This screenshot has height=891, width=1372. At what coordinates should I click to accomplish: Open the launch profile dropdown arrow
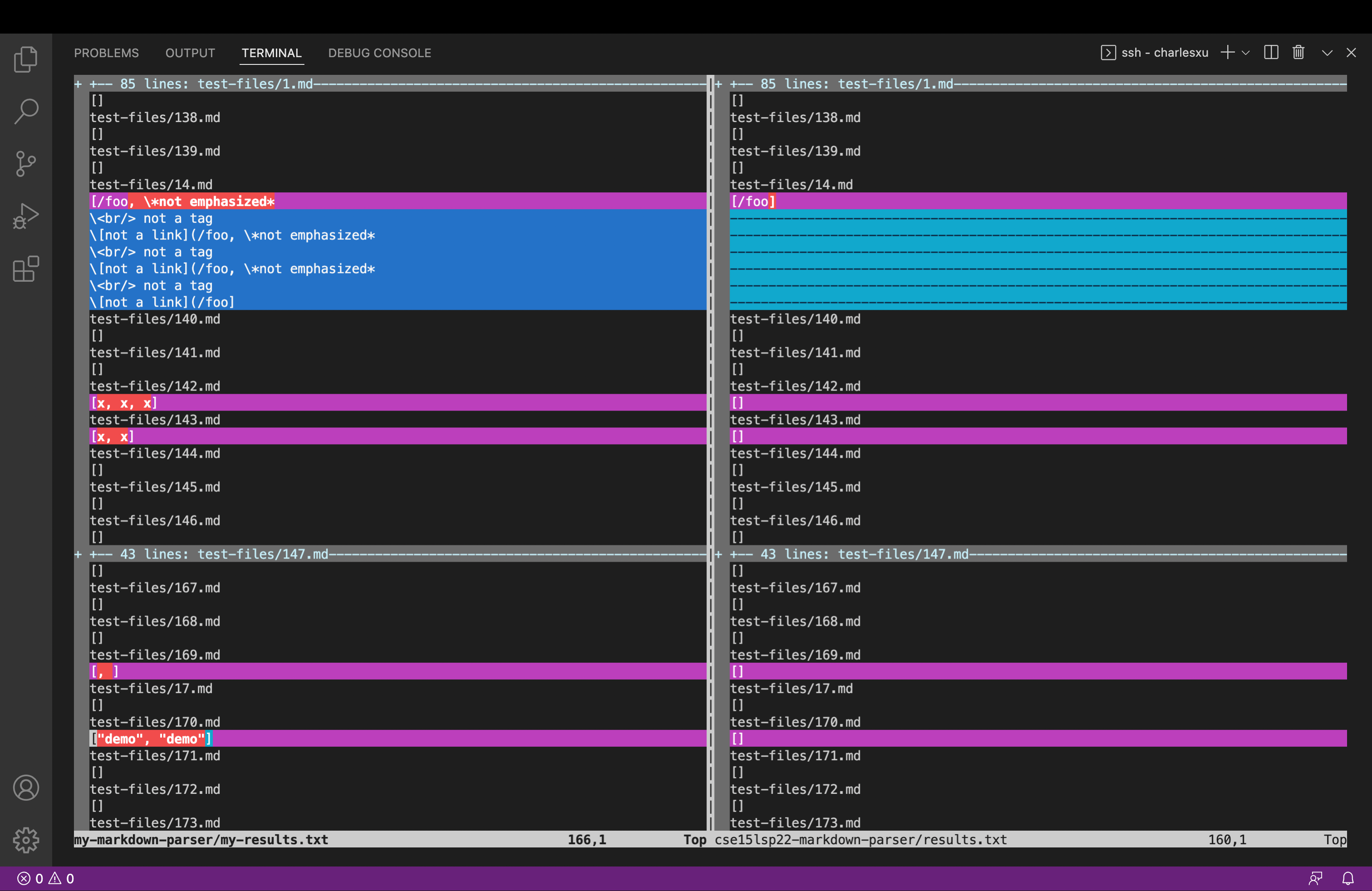(1246, 53)
